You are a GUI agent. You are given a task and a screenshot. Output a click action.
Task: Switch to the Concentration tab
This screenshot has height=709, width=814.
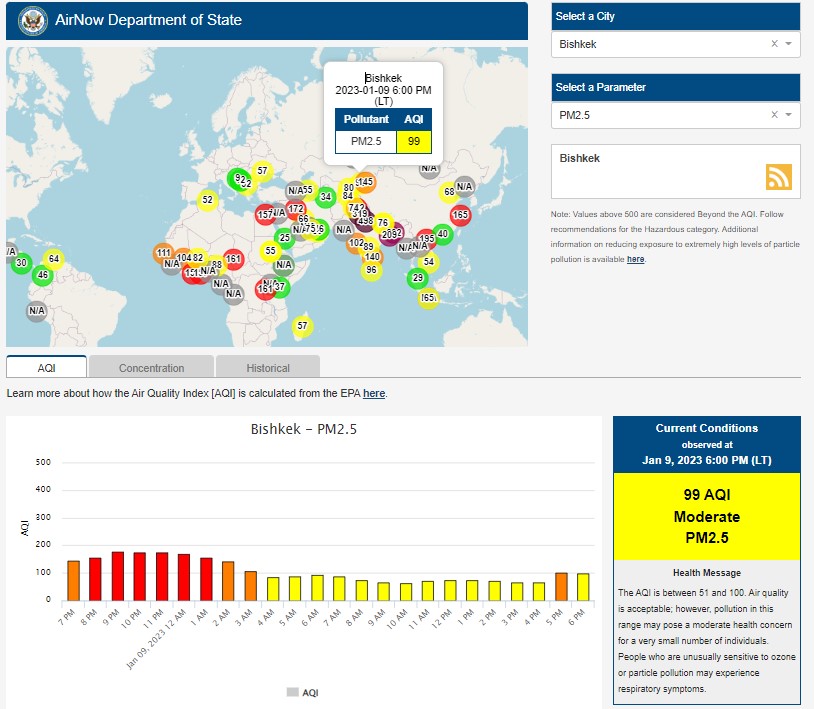click(151, 368)
